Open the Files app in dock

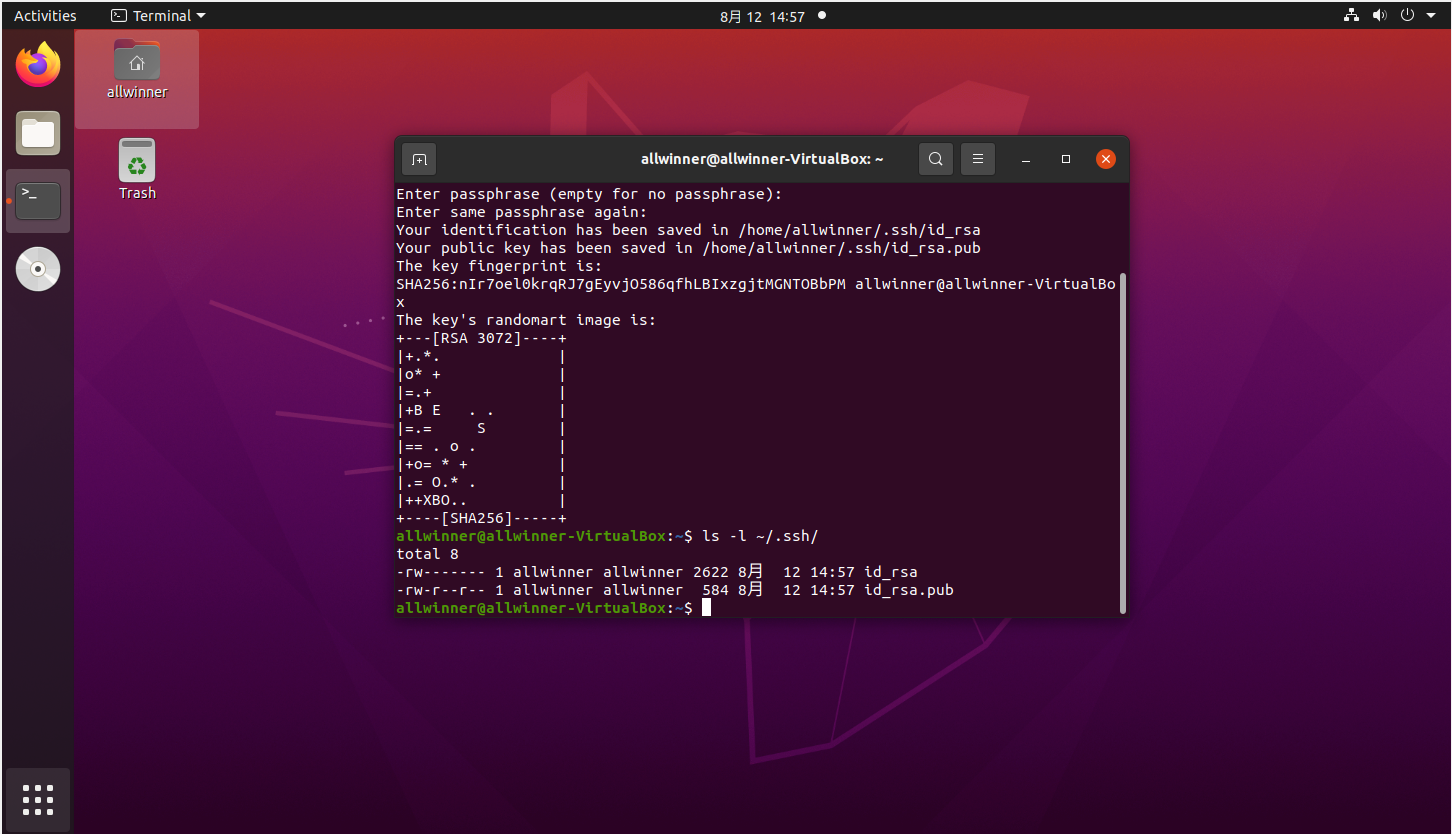point(38,133)
